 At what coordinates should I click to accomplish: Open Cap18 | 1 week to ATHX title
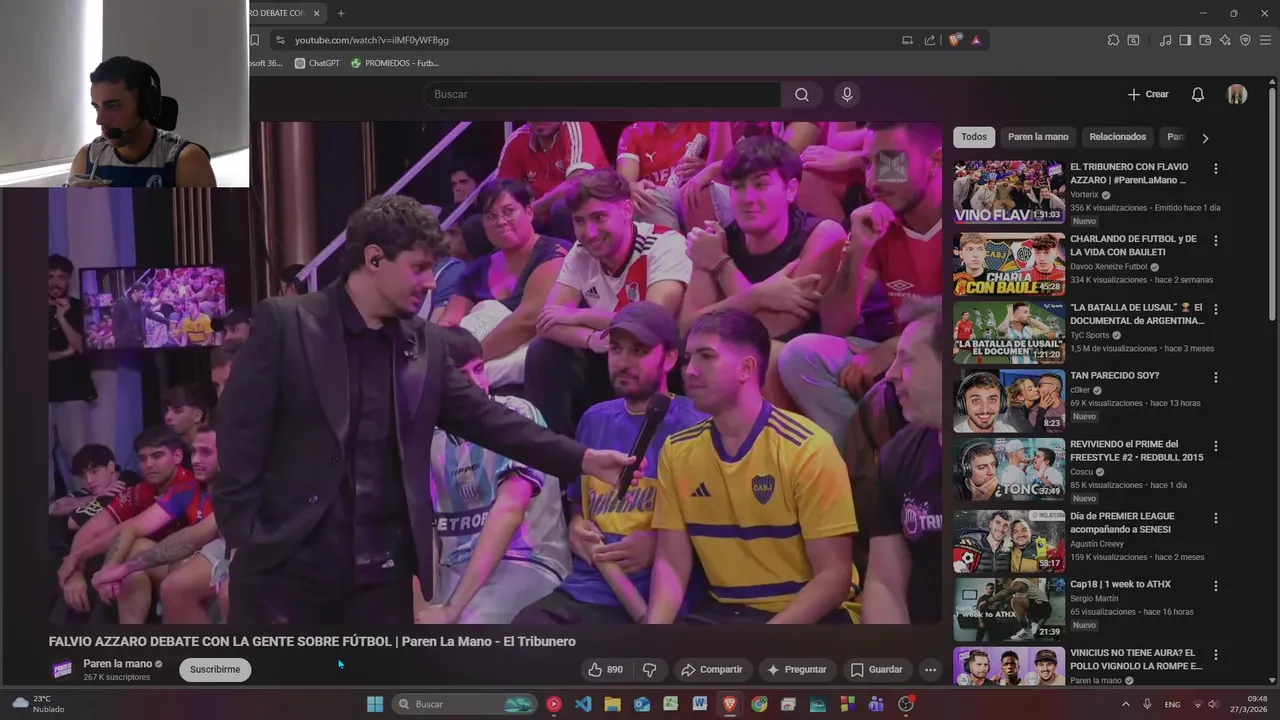1120,584
